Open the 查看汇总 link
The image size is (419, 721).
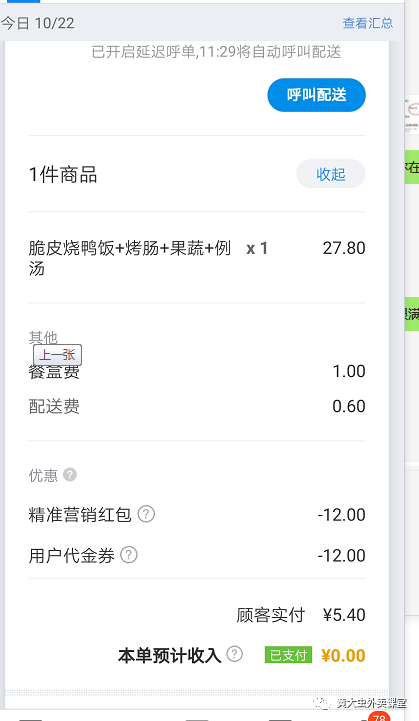pos(367,23)
